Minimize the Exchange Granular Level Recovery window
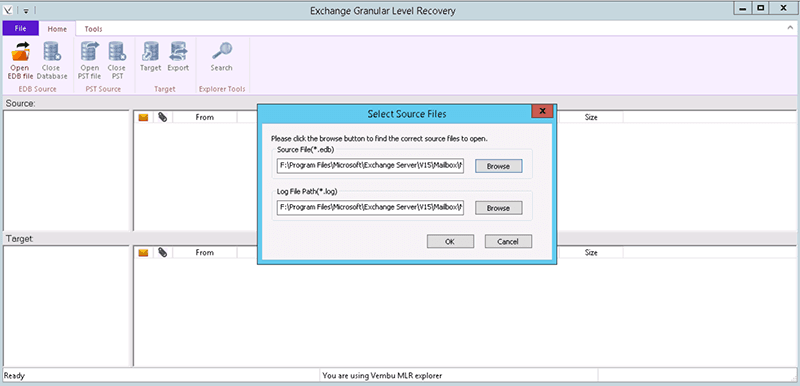The height and width of the screenshot is (386, 800). pos(742,9)
